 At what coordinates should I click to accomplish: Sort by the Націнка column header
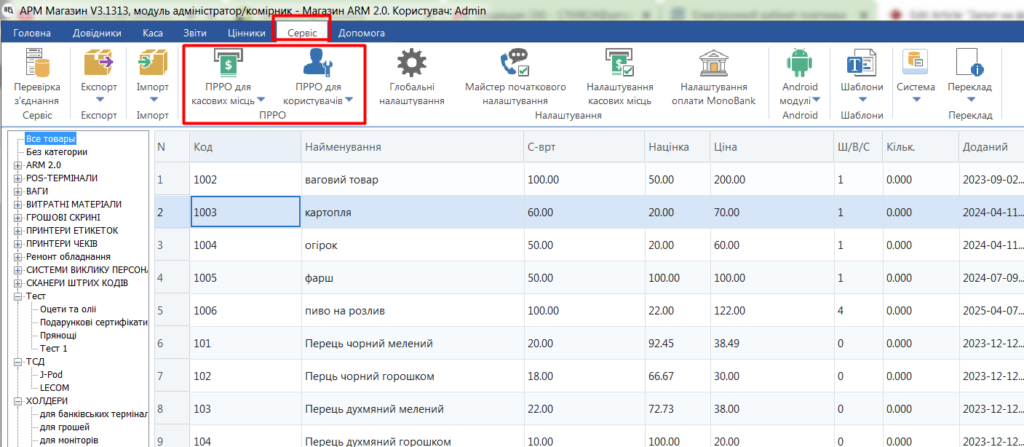(x=677, y=147)
